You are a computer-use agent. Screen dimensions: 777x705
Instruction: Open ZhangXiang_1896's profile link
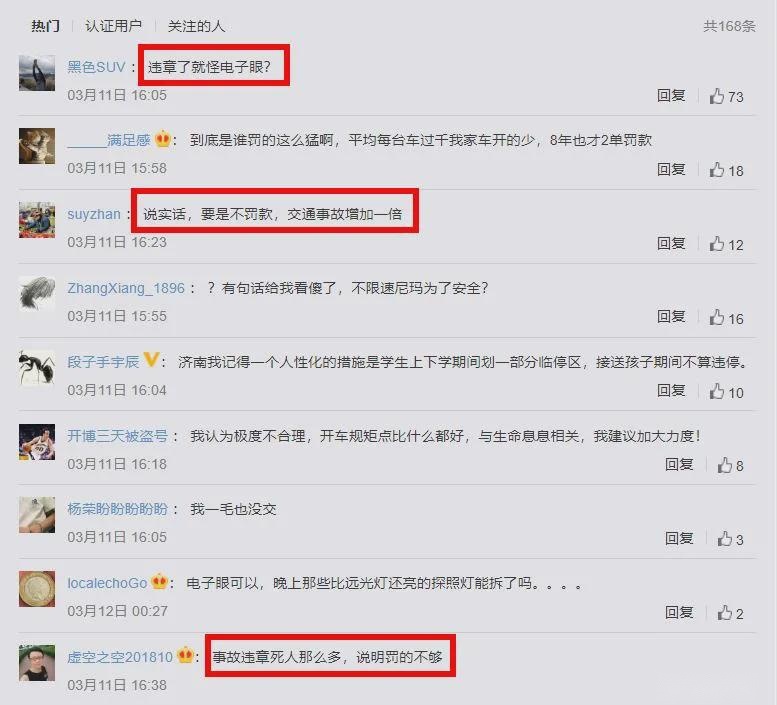tap(126, 288)
